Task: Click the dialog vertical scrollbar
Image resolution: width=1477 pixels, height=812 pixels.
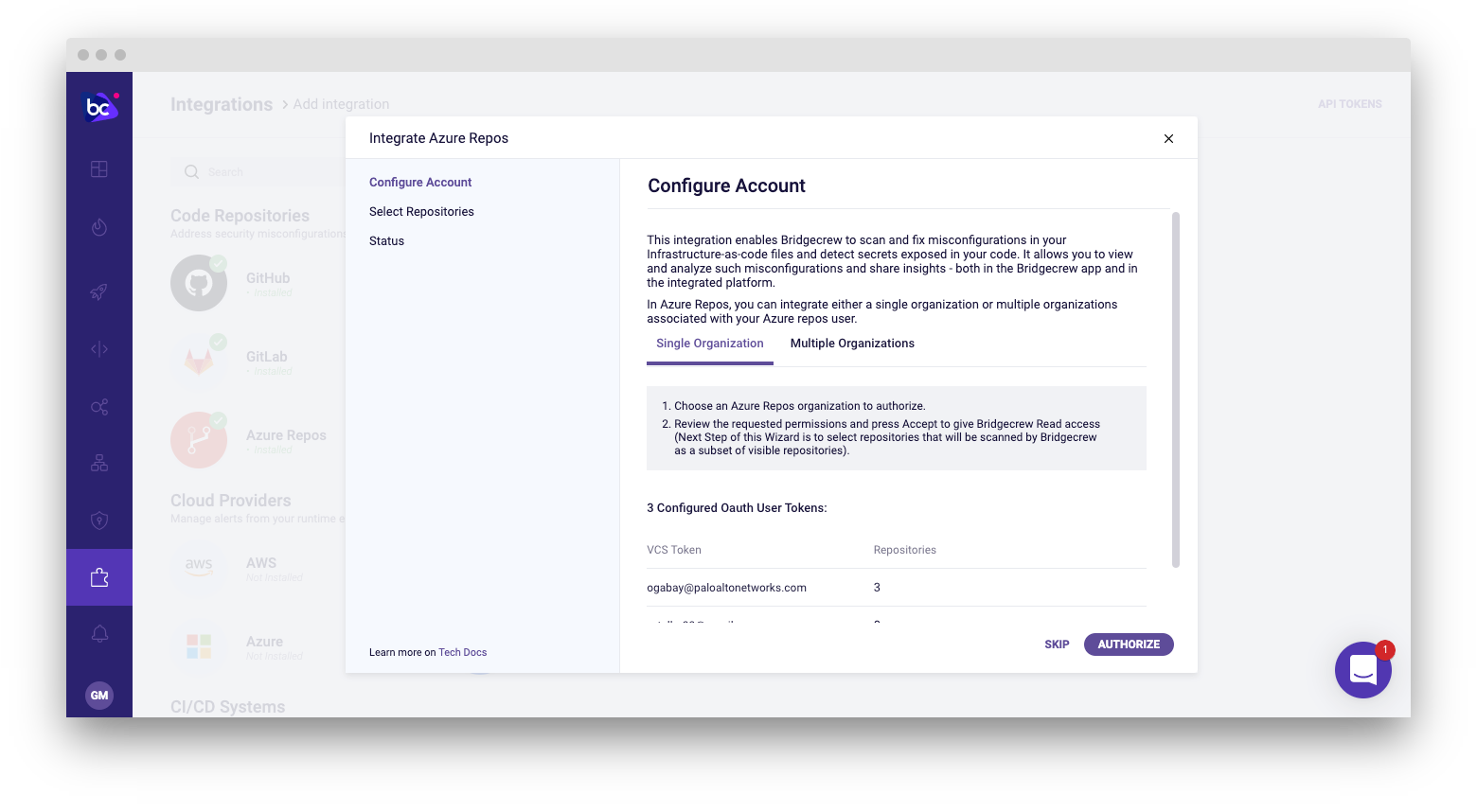Action: (1176, 390)
